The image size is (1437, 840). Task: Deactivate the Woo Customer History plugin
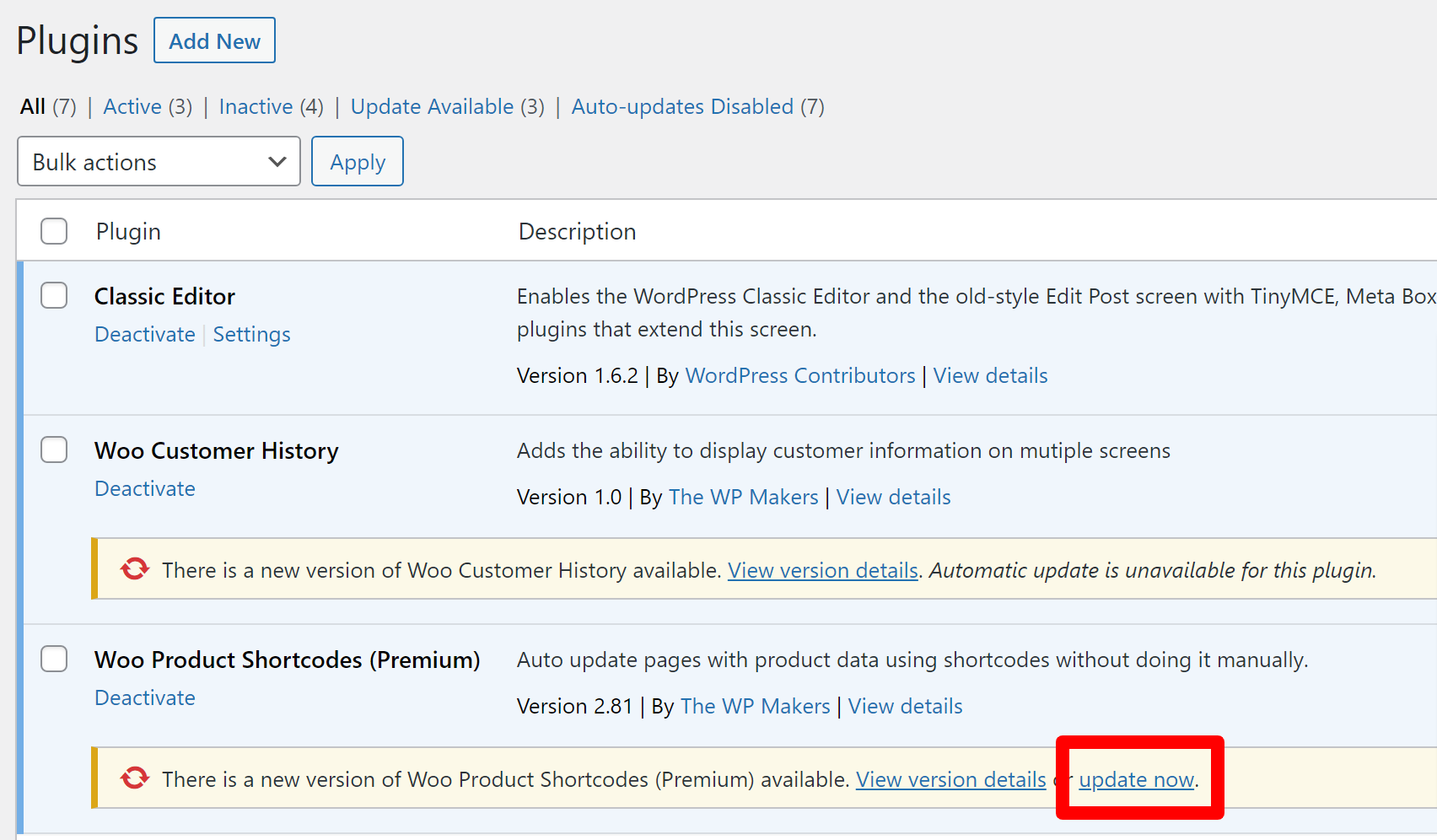point(145,489)
